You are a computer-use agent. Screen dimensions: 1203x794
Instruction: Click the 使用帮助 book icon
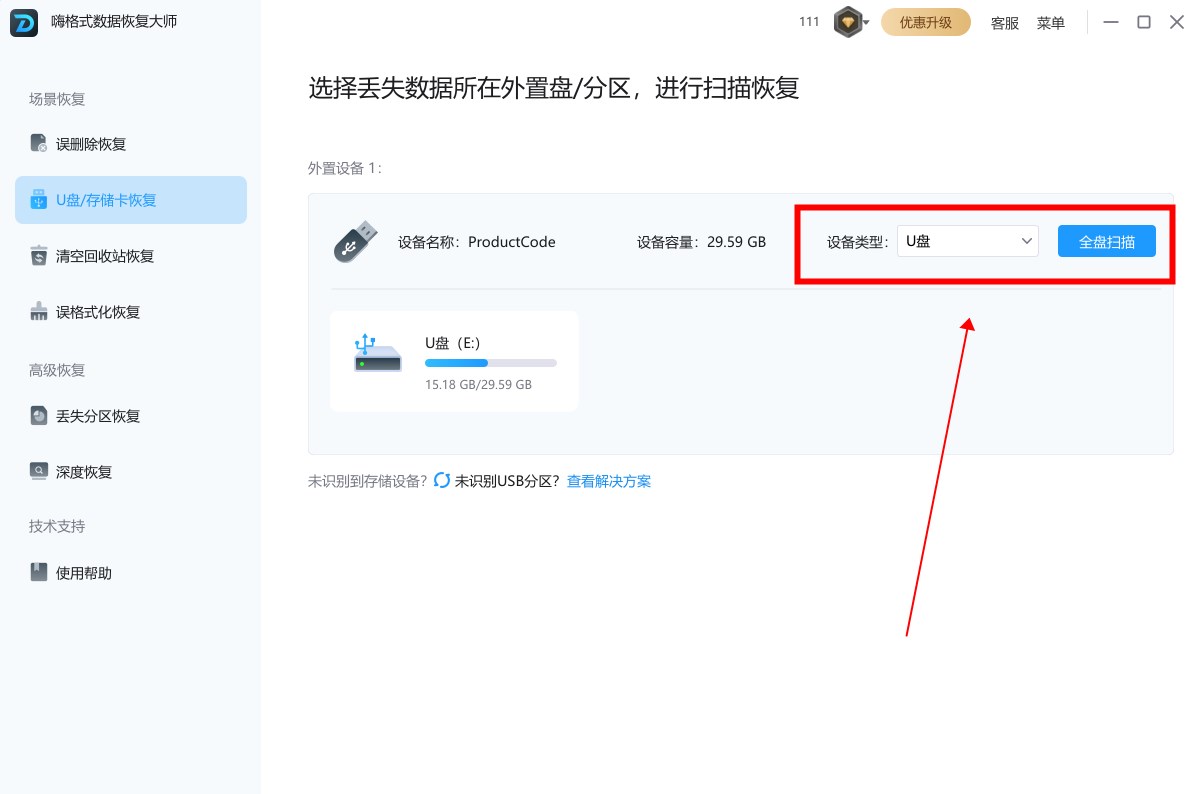click(x=38, y=573)
